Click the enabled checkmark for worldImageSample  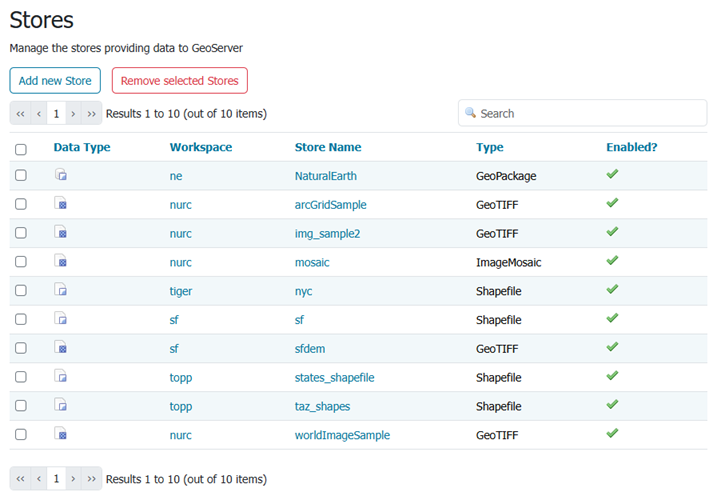[612, 434]
